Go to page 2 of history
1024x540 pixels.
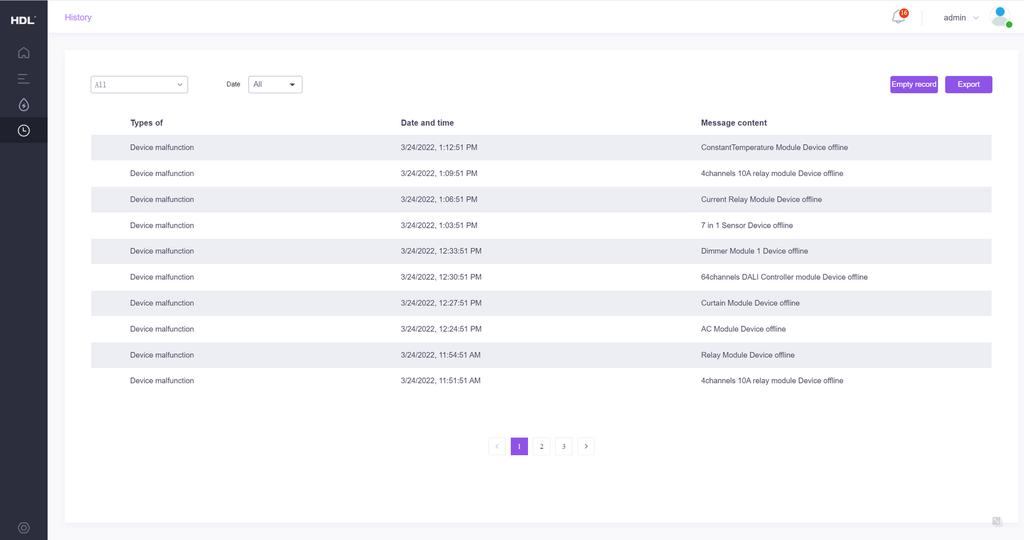tap(541, 446)
